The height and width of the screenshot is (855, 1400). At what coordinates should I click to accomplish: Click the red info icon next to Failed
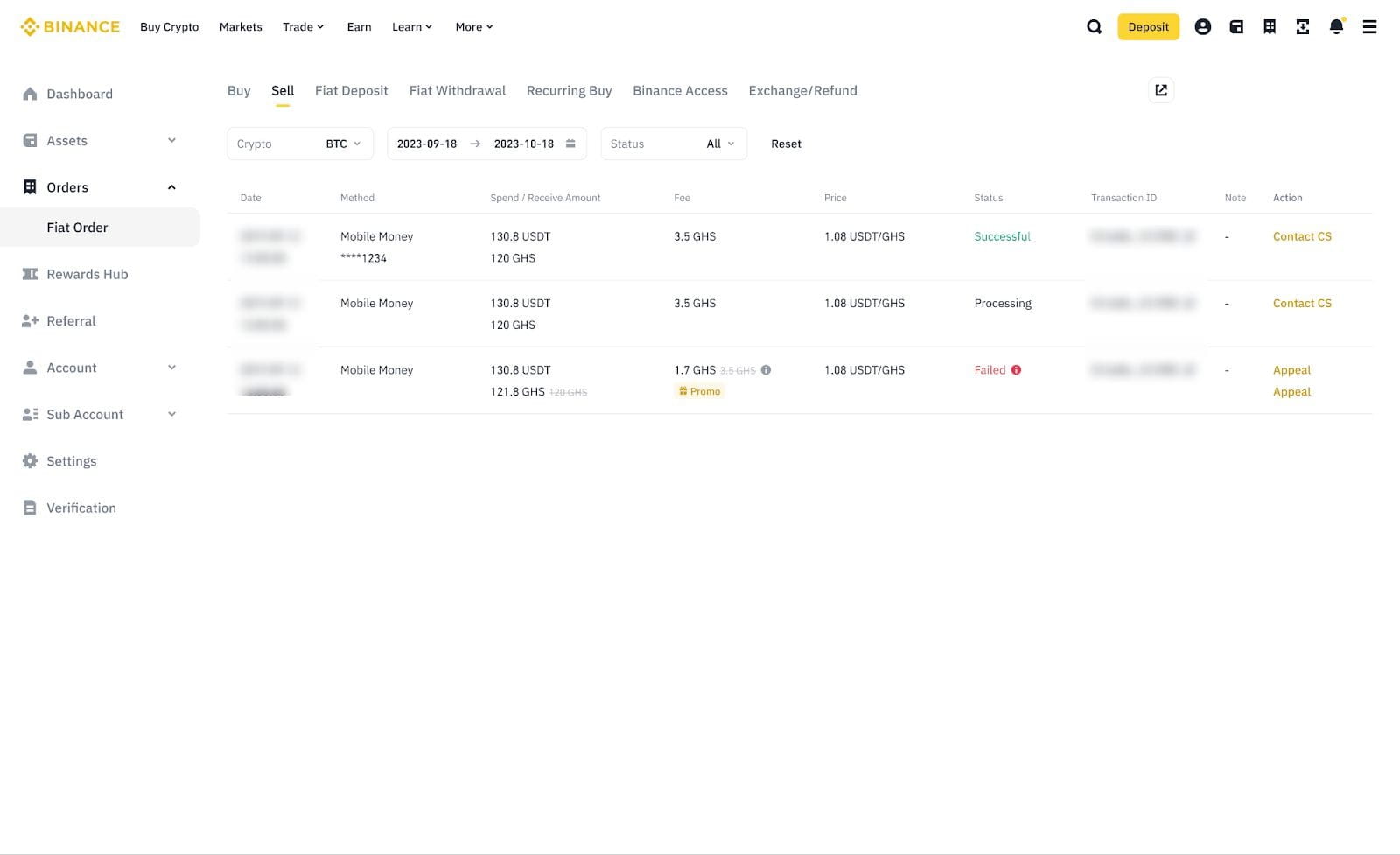pos(1016,370)
